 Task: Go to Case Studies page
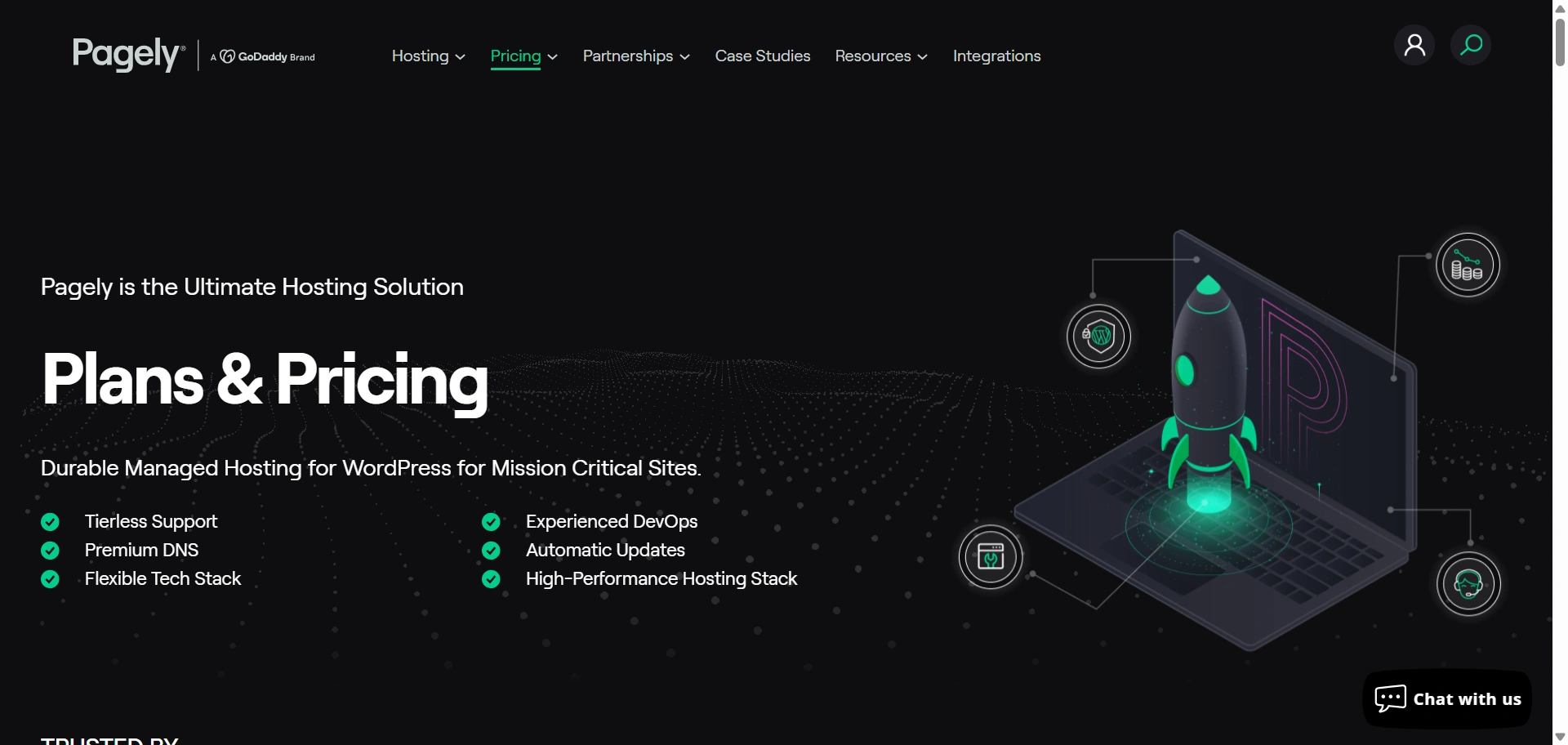point(763,56)
